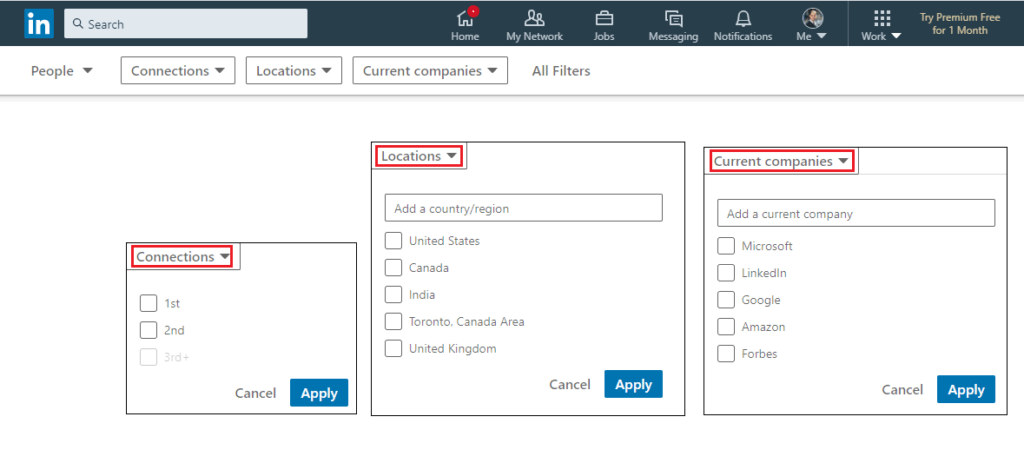Open the Jobs briefcase icon
The width and height of the screenshot is (1024, 463).
(604, 18)
